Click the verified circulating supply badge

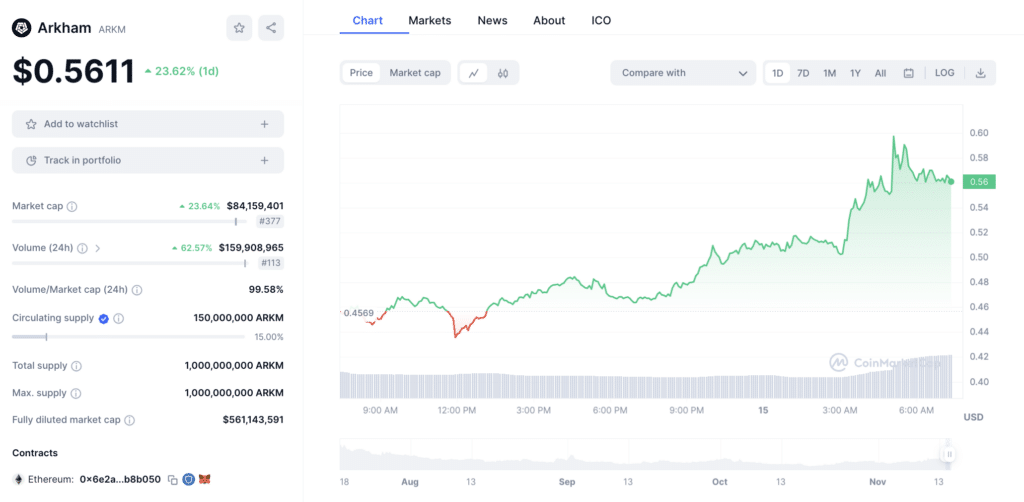coord(103,319)
